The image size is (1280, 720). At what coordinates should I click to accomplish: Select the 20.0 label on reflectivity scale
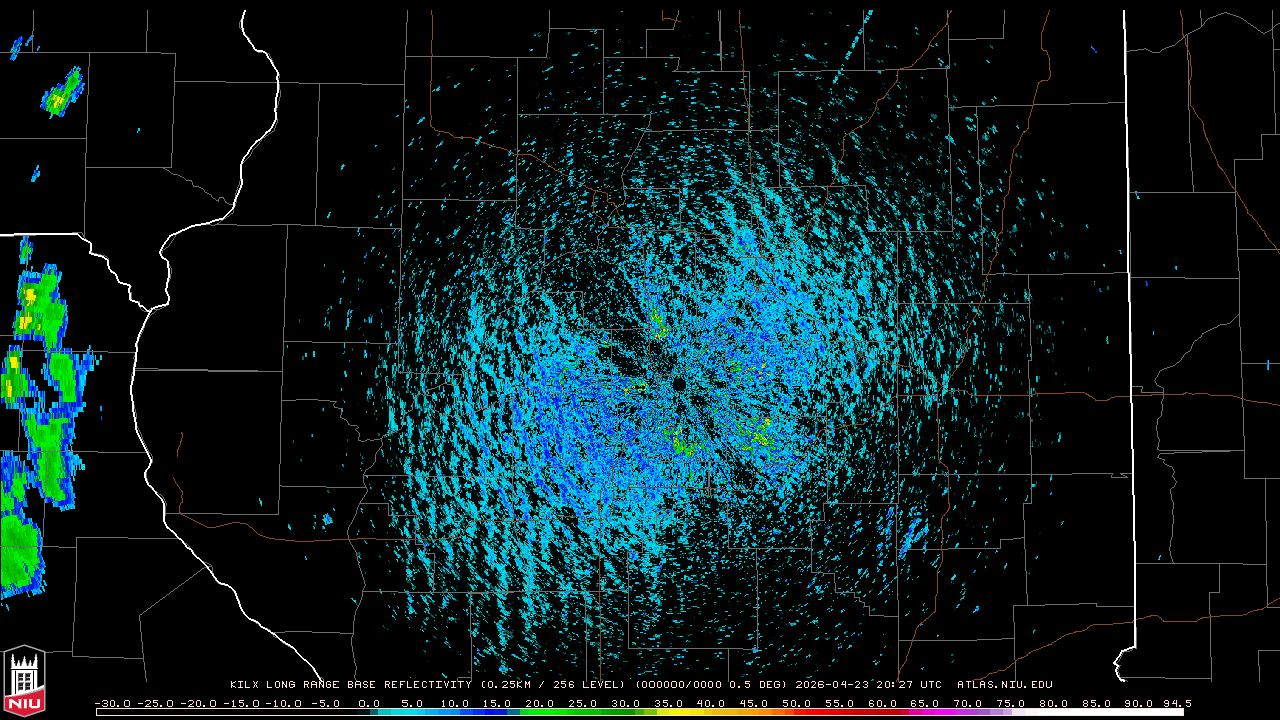(x=540, y=703)
